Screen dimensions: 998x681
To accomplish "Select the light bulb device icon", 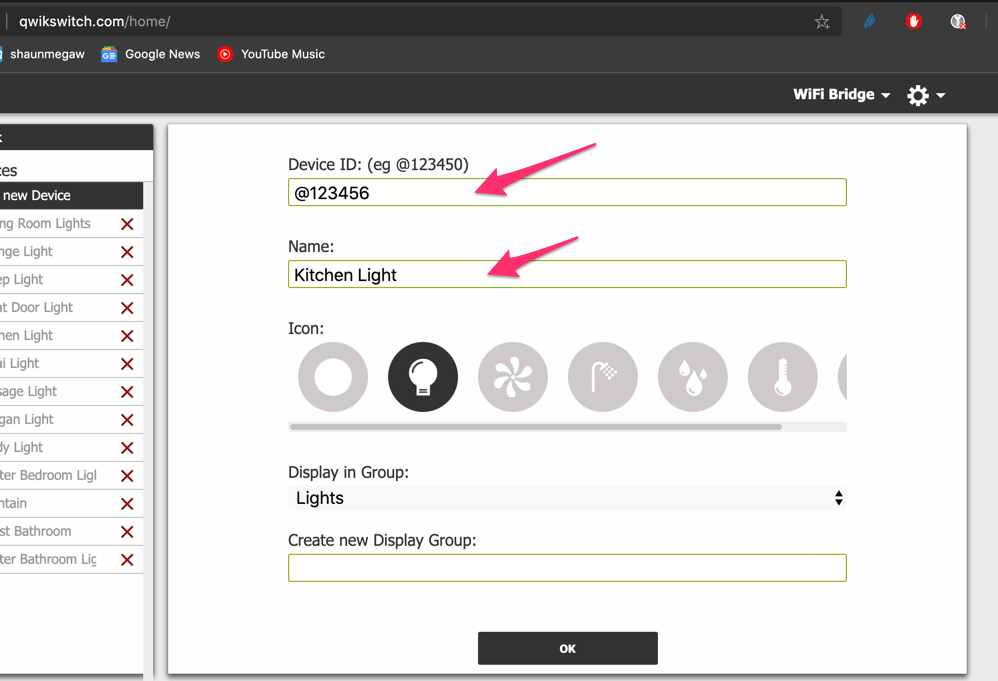I will point(423,377).
